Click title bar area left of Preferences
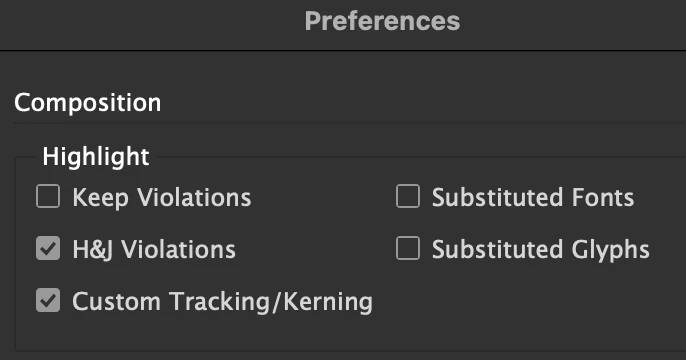The height and width of the screenshot is (360, 686). [149, 22]
